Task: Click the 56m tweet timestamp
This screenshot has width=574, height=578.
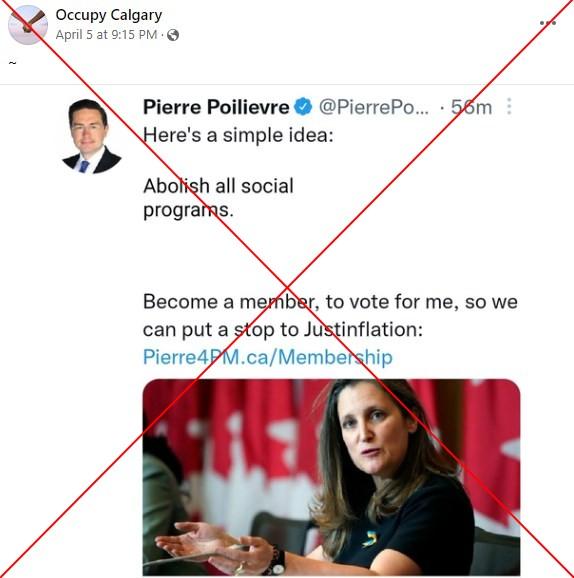Action: click(x=472, y=108)
